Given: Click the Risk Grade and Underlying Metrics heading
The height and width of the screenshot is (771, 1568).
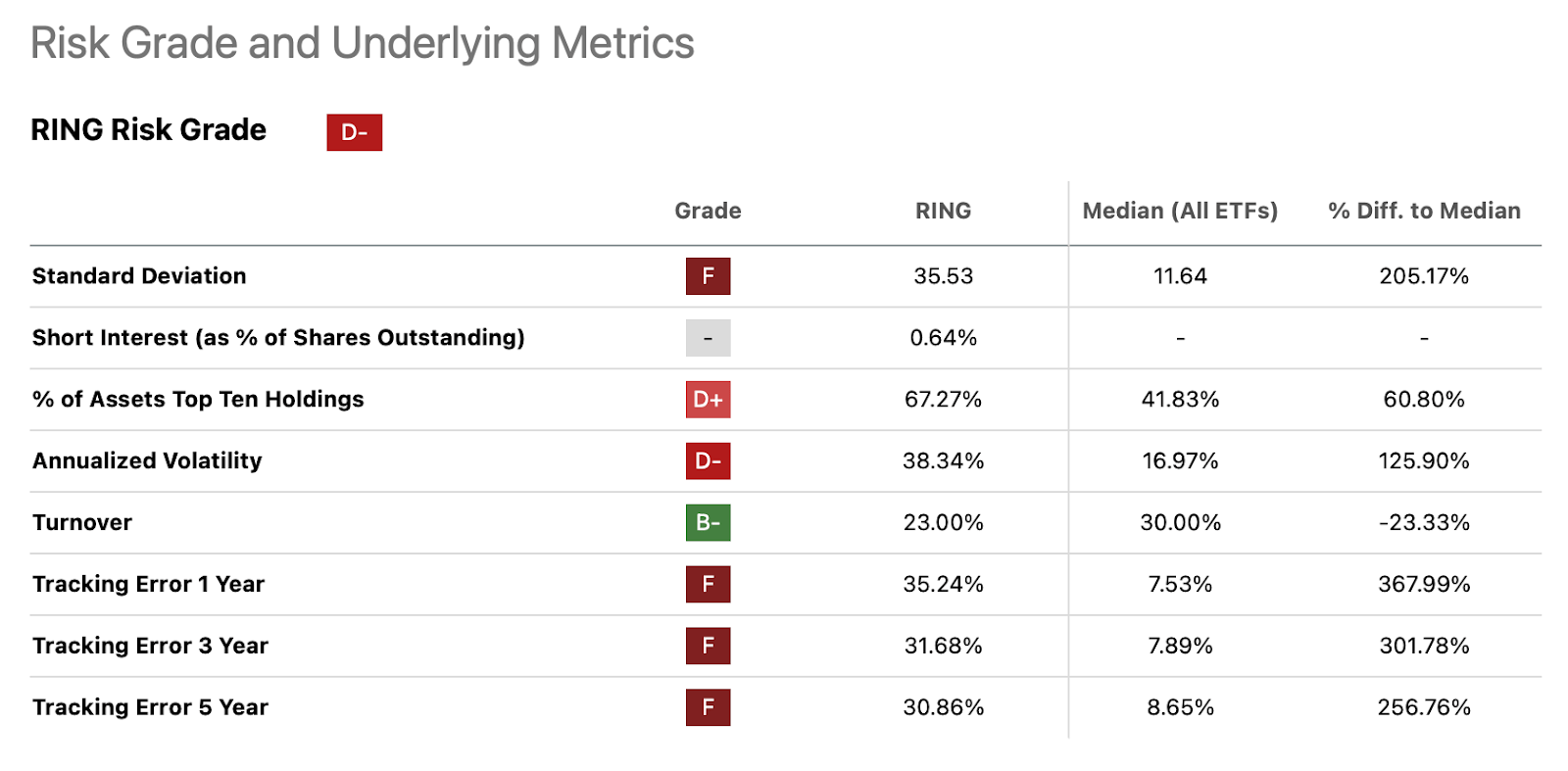Looking at the screenshot, I should pyautogui.click(x=362, y=44).
